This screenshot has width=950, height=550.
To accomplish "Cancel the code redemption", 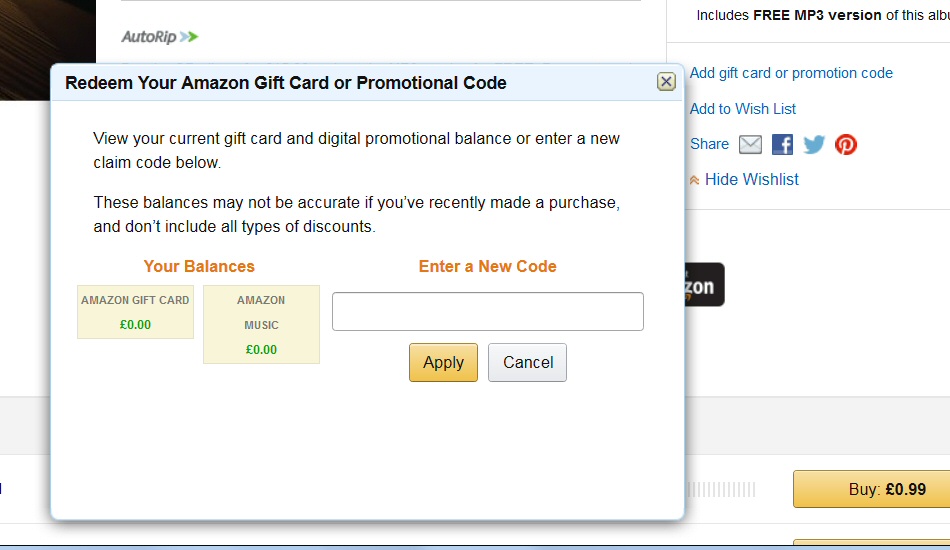I will [527, 363].
